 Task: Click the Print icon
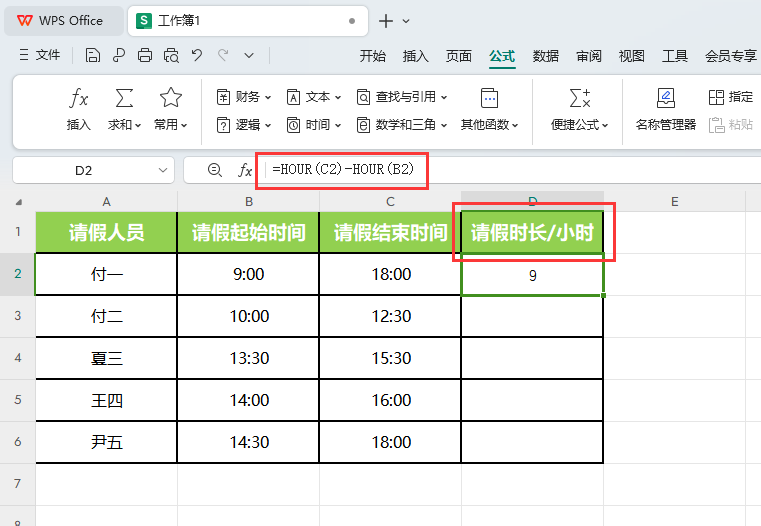coord(145,55)
